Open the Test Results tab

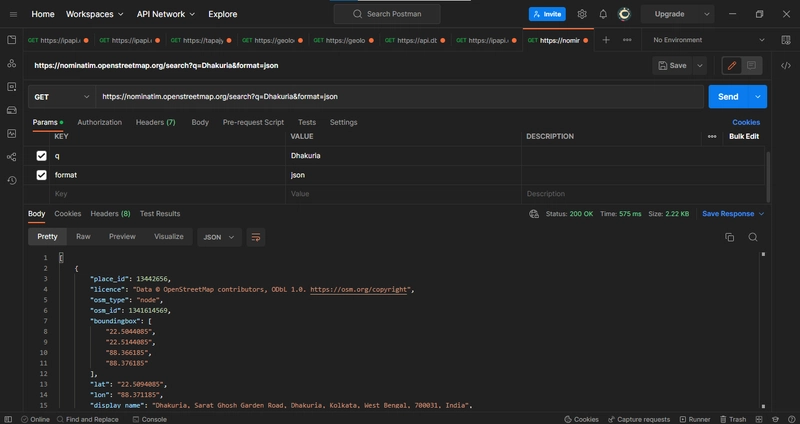coord(160,214)
